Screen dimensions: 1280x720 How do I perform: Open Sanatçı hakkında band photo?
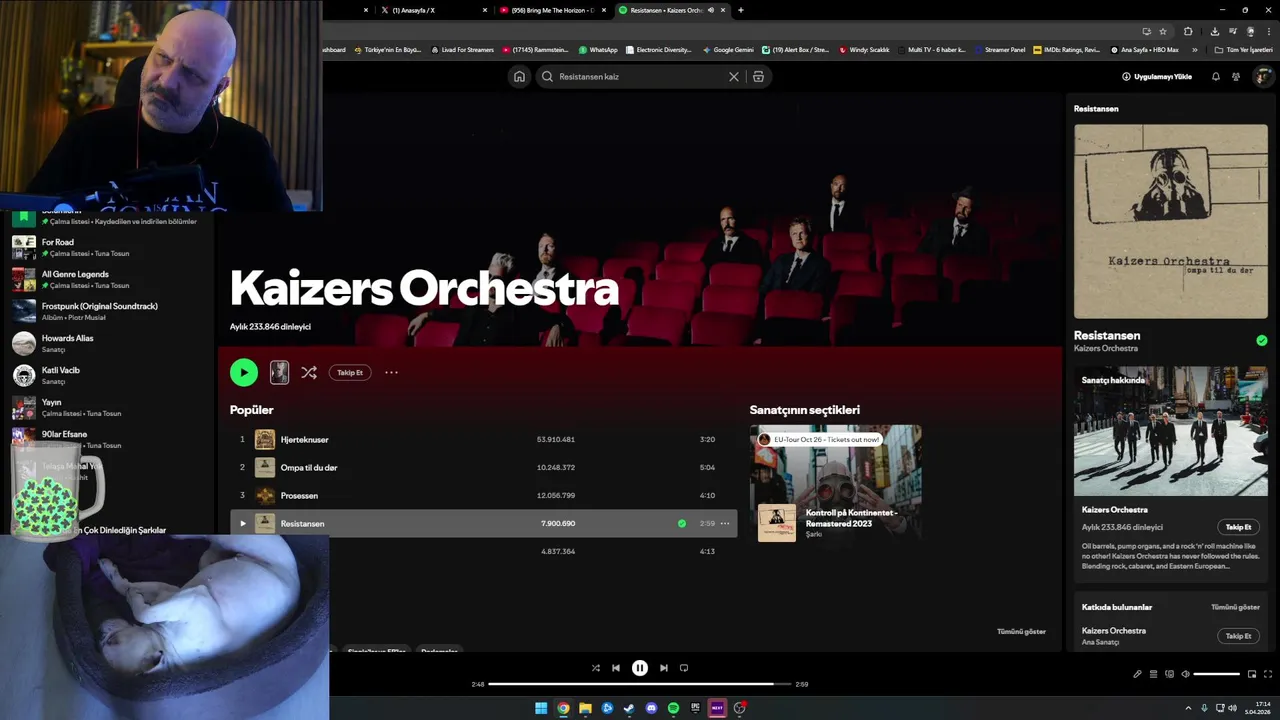tap(1171, 430)
